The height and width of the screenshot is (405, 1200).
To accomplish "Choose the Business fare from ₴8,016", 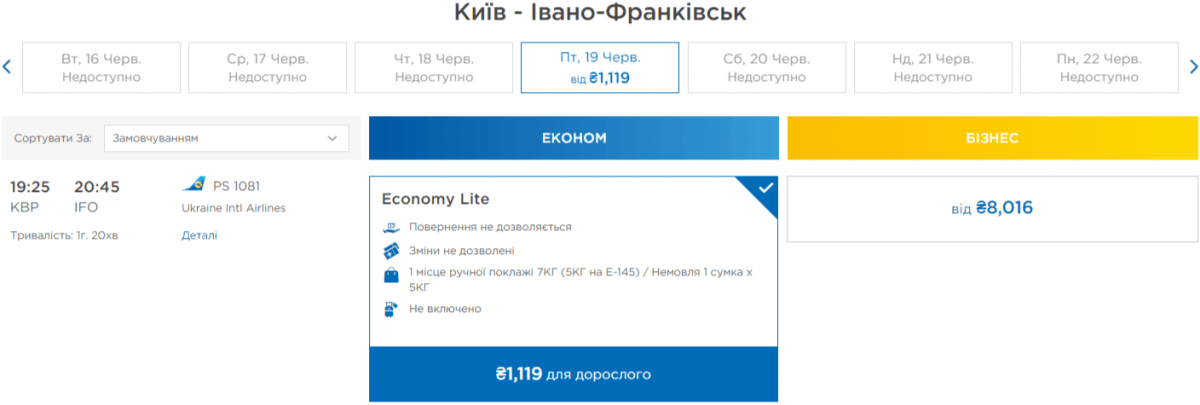I will [x=992, y=209].
